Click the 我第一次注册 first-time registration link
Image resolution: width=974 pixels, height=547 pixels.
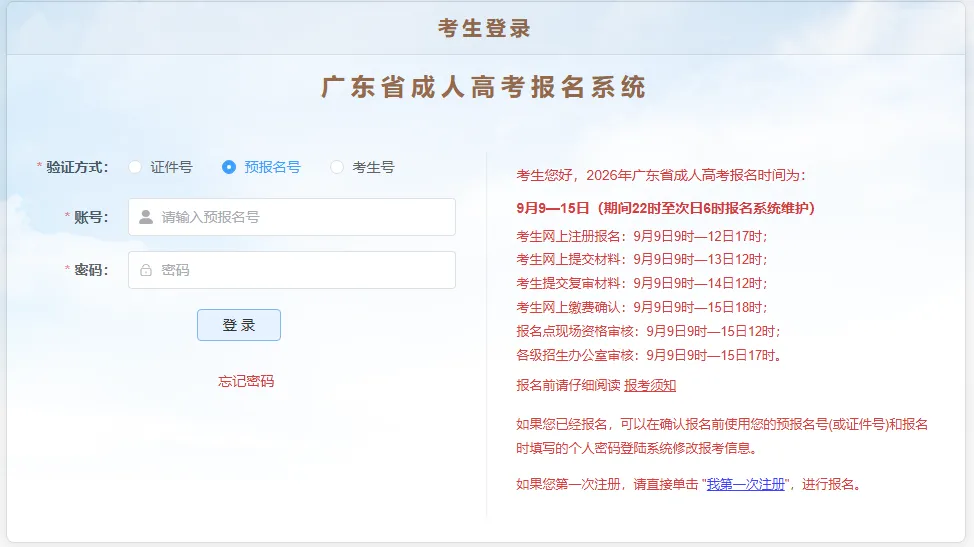745,484
